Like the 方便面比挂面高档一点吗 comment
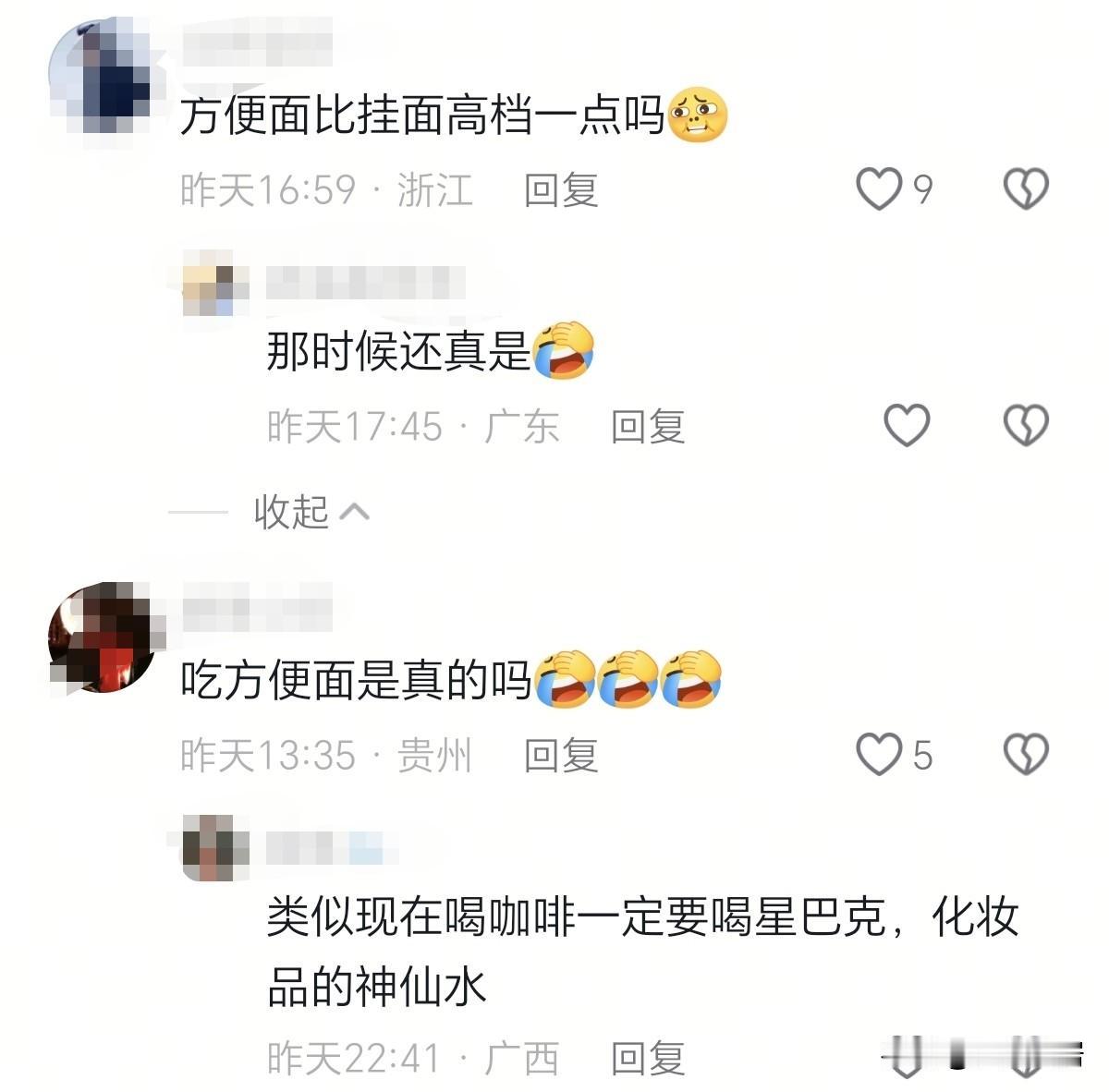Viewport: 1109px width, 1092px height. (877, 189)
